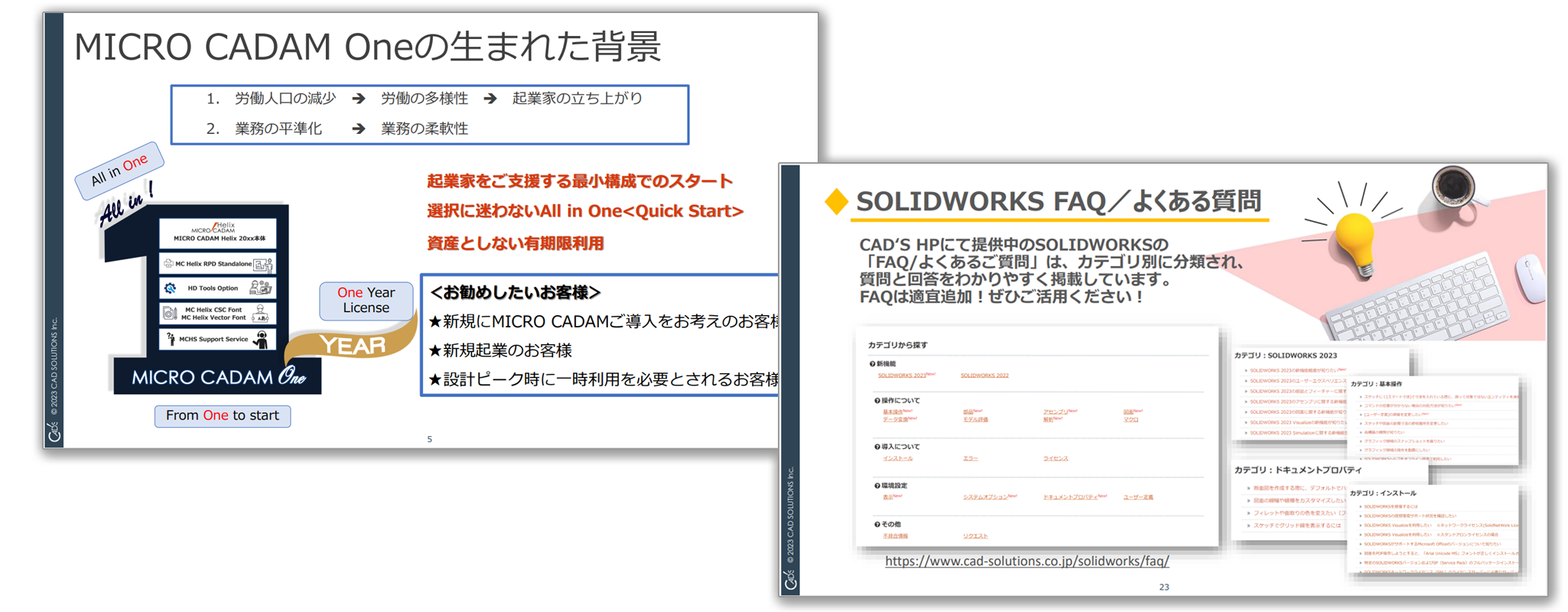Click the One Year License callout

(366, 300)
